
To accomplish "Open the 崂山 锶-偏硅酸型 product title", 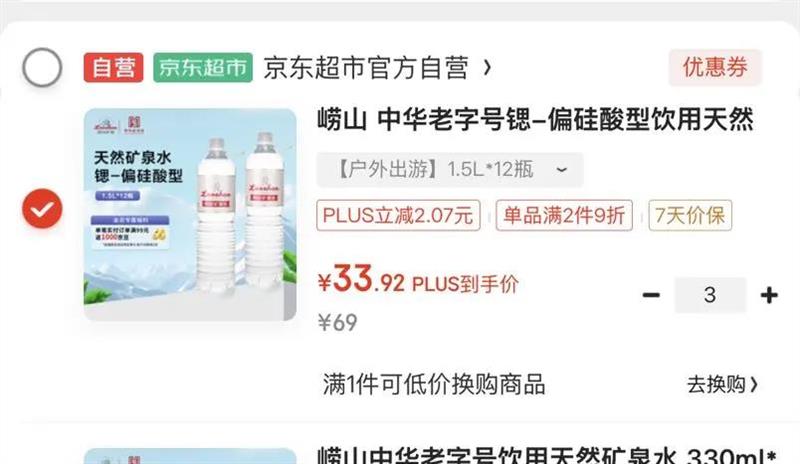I will tap(535, 120).
